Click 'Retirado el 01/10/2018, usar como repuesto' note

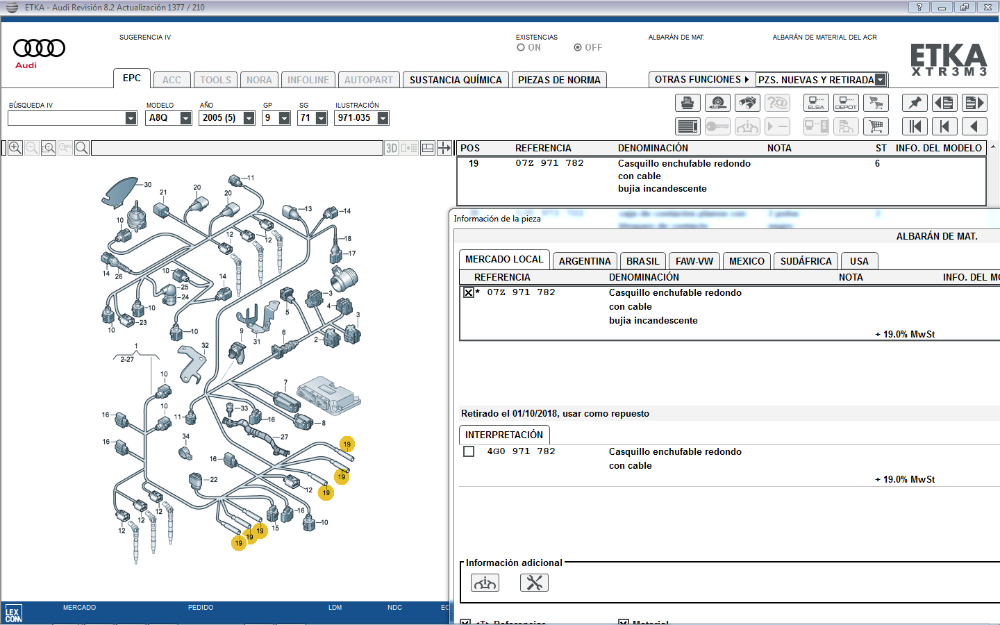pyautogui.click(x=555, y=413)
